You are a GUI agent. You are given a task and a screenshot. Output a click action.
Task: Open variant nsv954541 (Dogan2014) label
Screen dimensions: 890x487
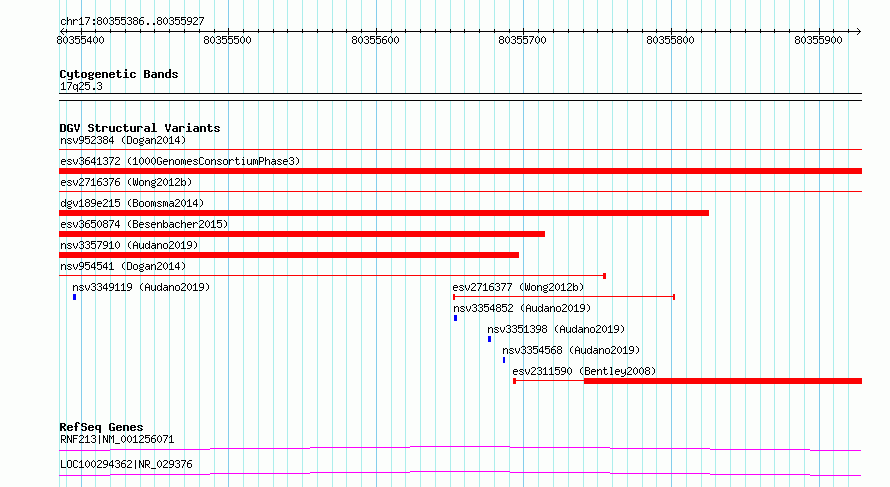[123, 266]
